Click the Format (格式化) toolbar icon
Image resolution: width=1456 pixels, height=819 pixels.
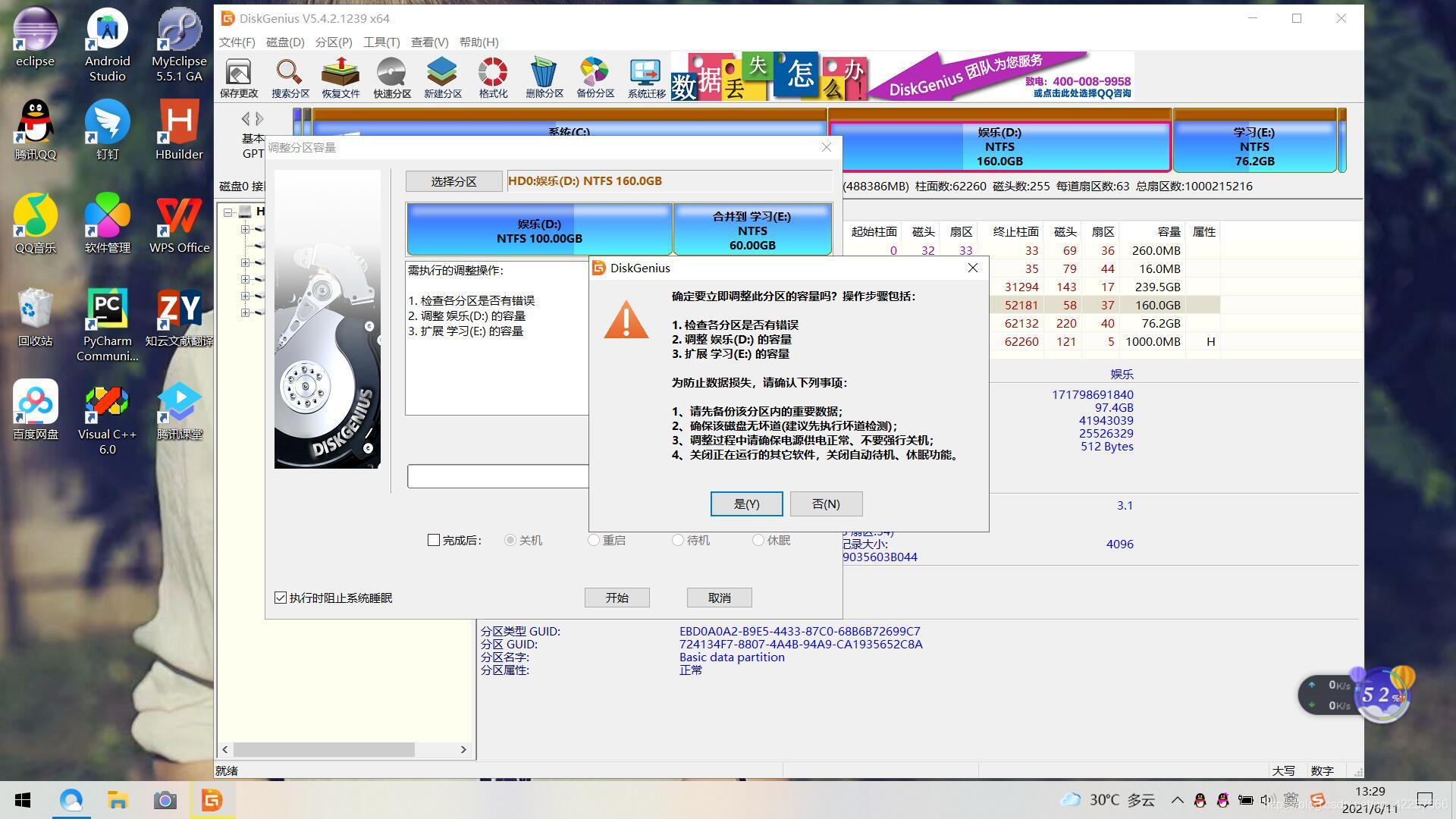493,78
